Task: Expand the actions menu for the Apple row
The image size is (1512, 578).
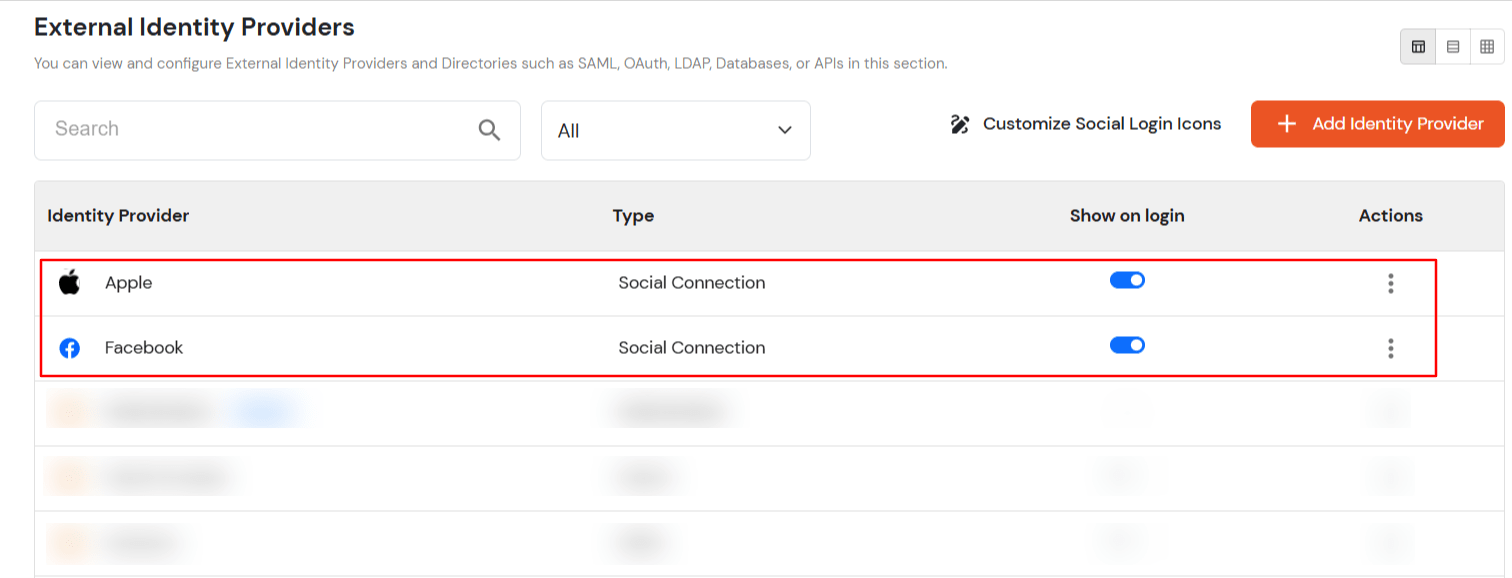Action: [x=1390, y=283]
